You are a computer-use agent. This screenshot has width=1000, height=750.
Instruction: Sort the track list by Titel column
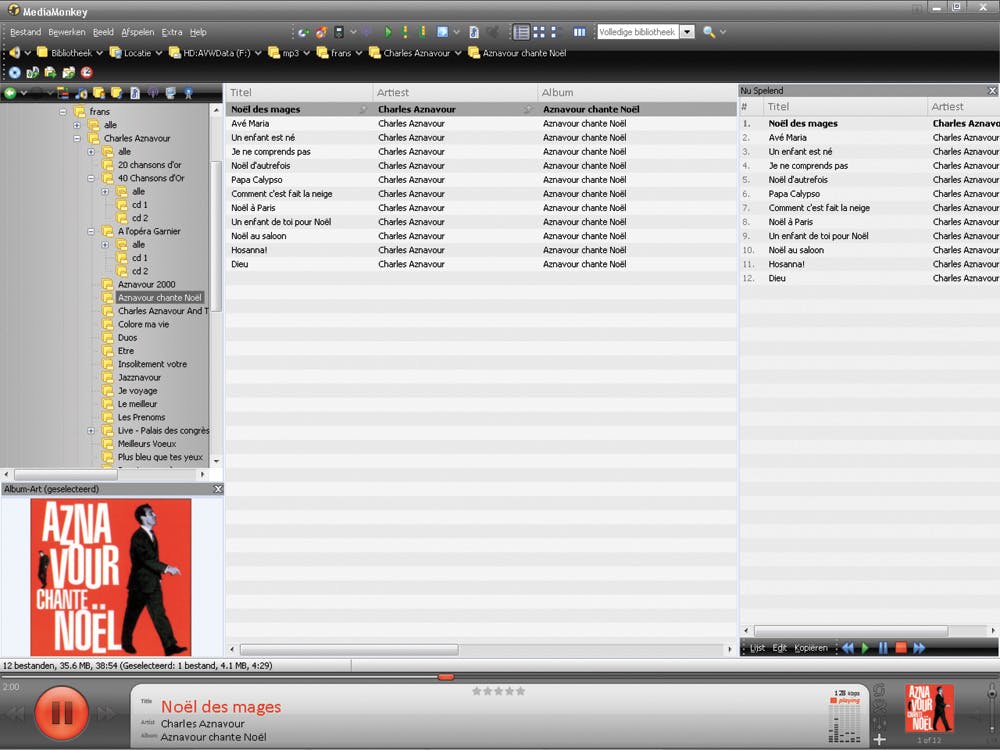(x=299, y=92)
